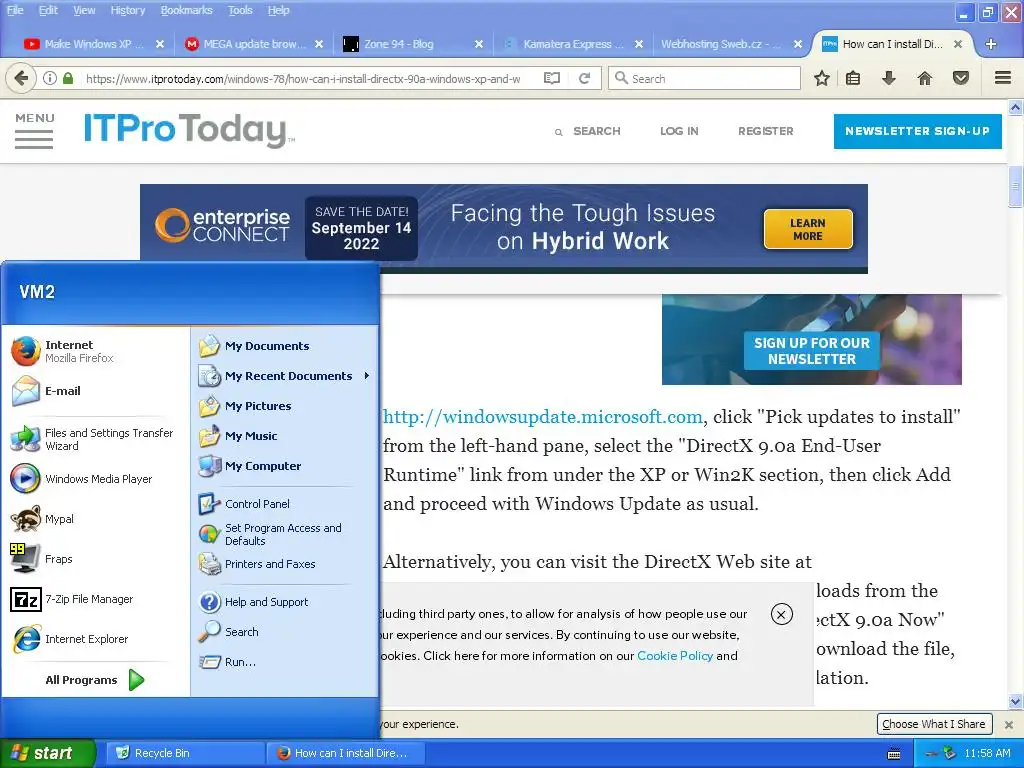
Task: Launch Internet Explorer from Start menu
Action: tap(96, 639)
